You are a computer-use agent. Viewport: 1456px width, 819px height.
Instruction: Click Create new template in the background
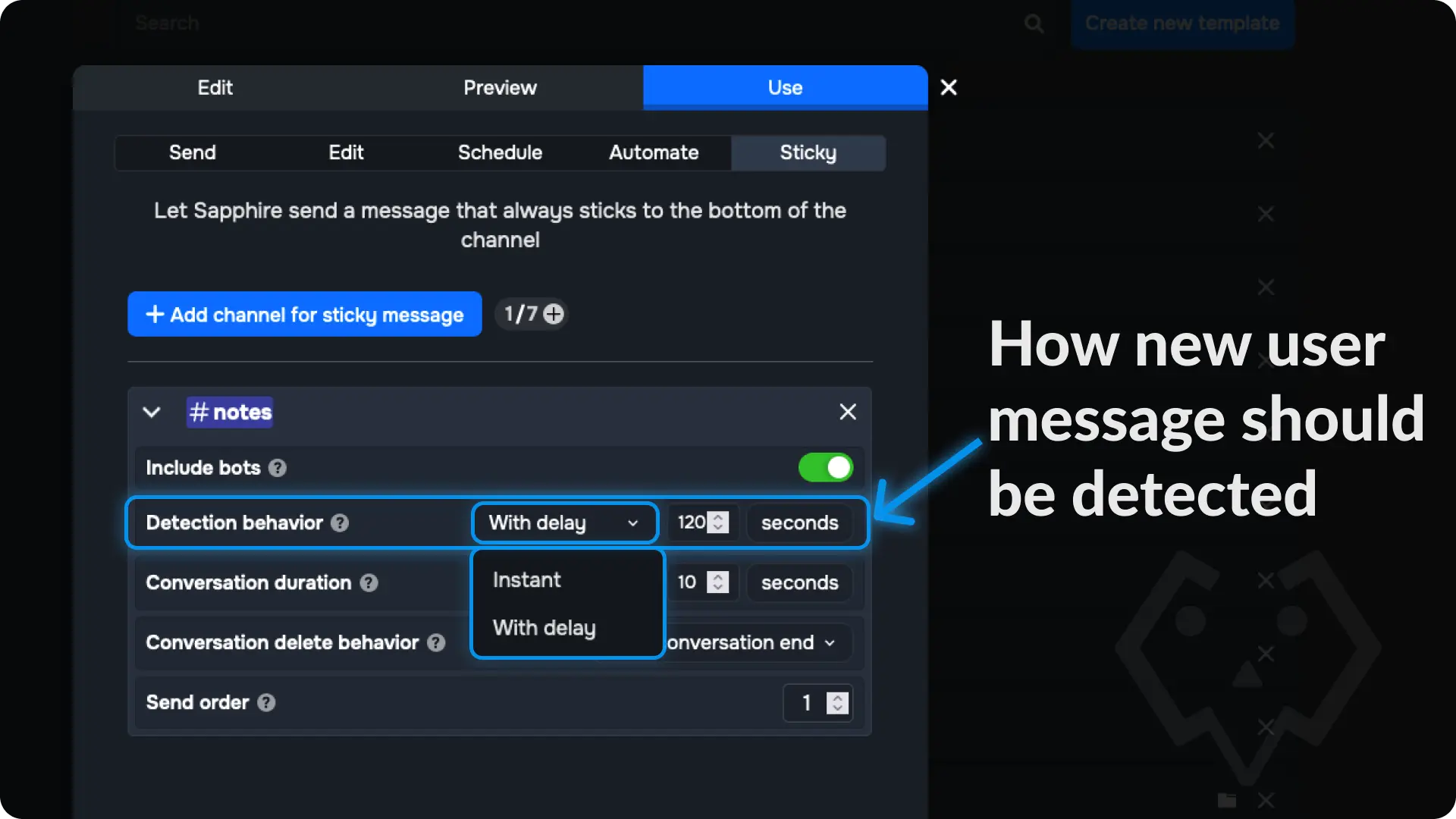click(1182, 24)
